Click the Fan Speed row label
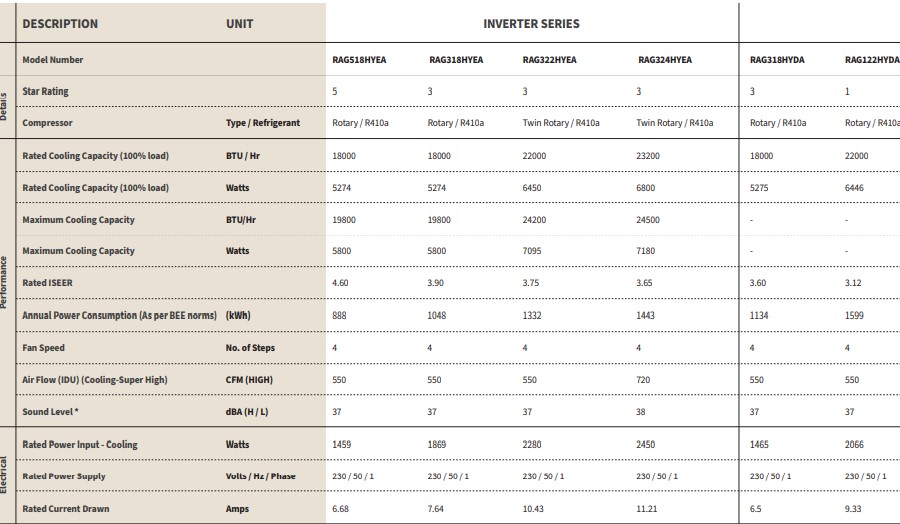The height and width of the screenshot is (524, 900). (43, 348)
